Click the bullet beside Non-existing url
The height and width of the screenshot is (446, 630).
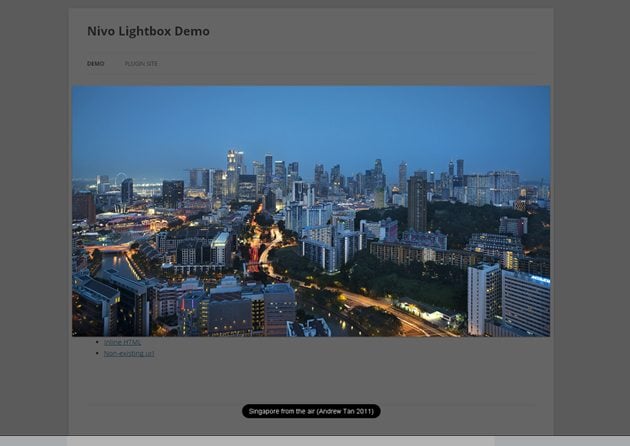coord(97,353)
